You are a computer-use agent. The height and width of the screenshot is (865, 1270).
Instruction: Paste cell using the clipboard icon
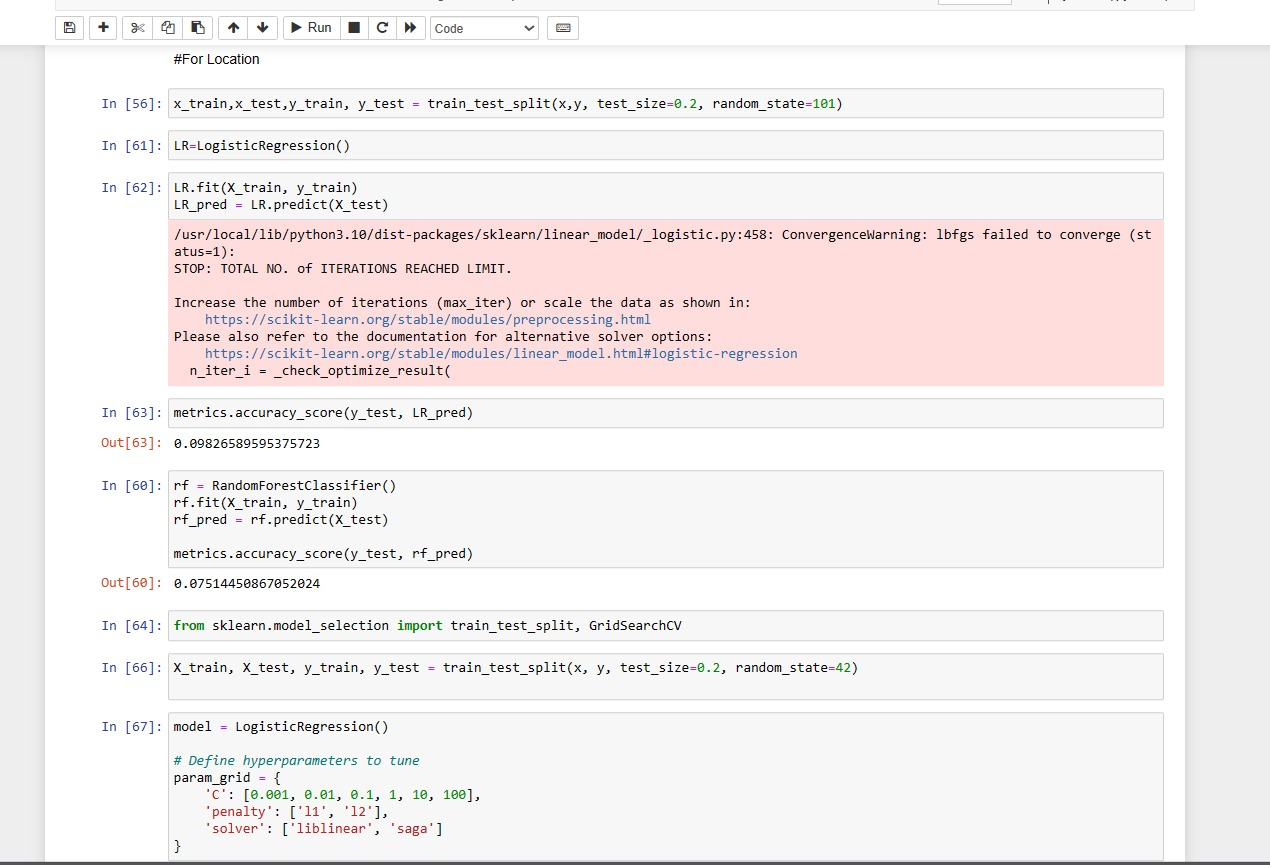197,28
